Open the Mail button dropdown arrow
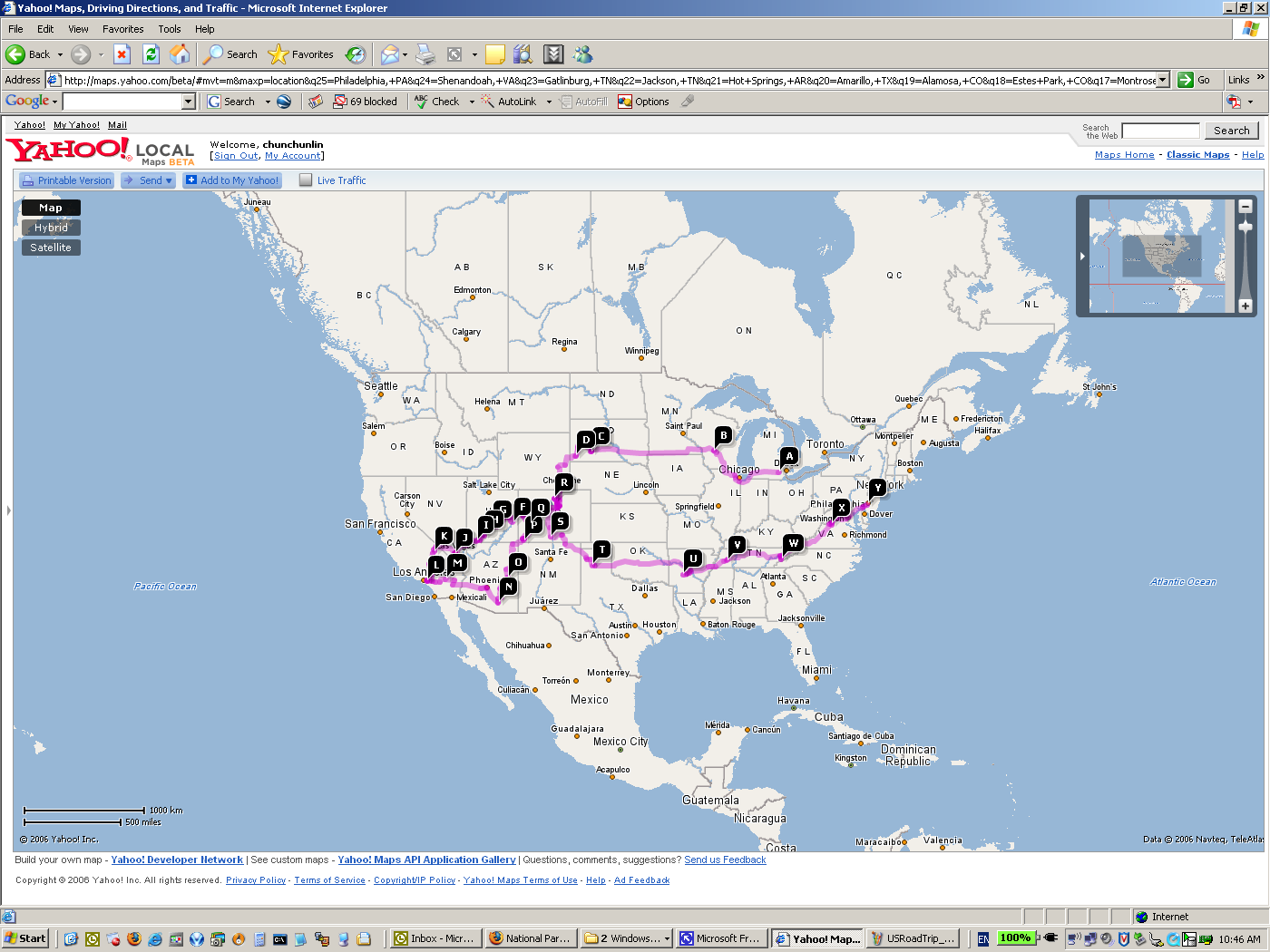Screen dimensions: 1270x952 click(x=405, y=54)
